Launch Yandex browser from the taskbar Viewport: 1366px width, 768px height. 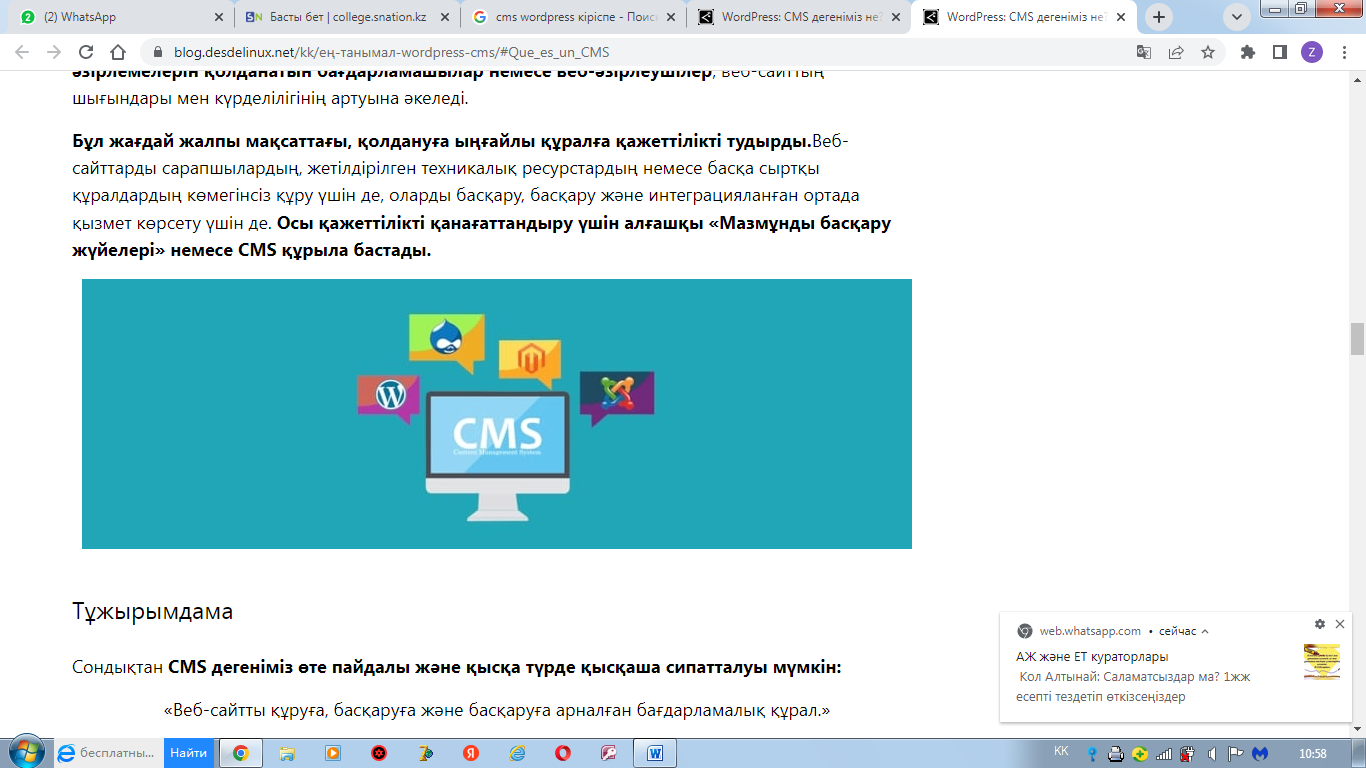tap(471, 753)
